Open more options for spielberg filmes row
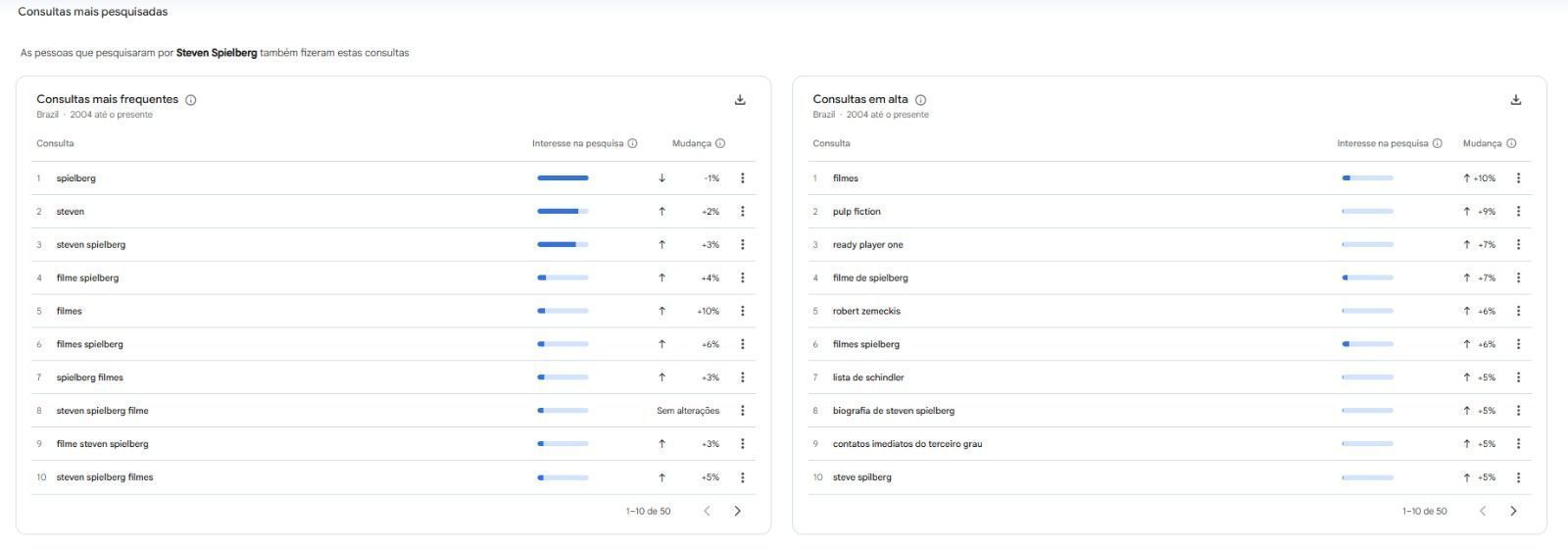The width and height of the screenshot is (1568, 550). pyautogui.click(x=742, y=377)
